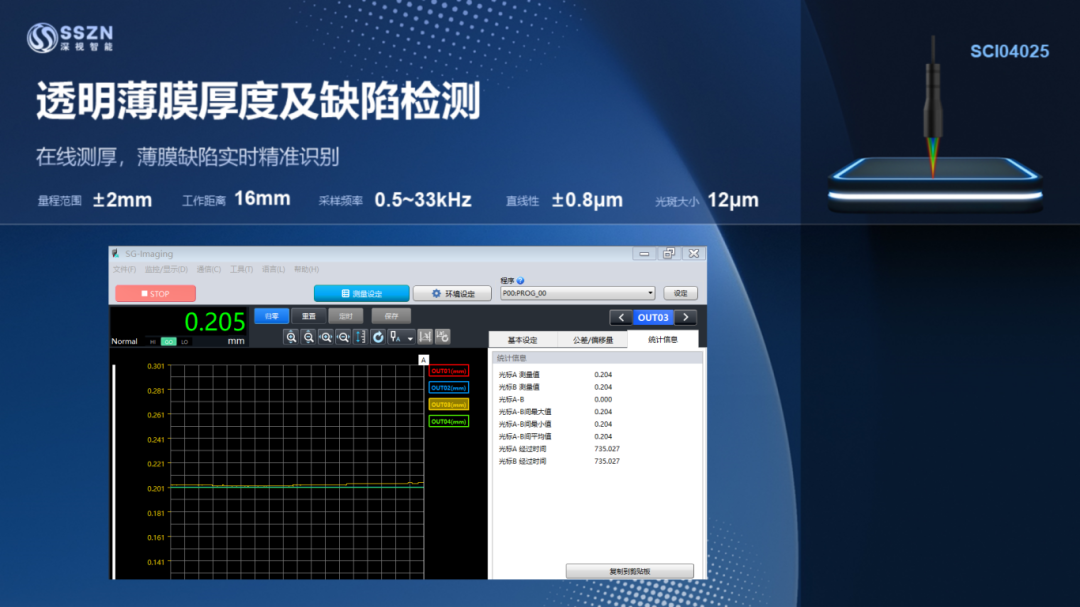
Task: Toggle the red OUT01(mm) trace legend
Action: 448,371
